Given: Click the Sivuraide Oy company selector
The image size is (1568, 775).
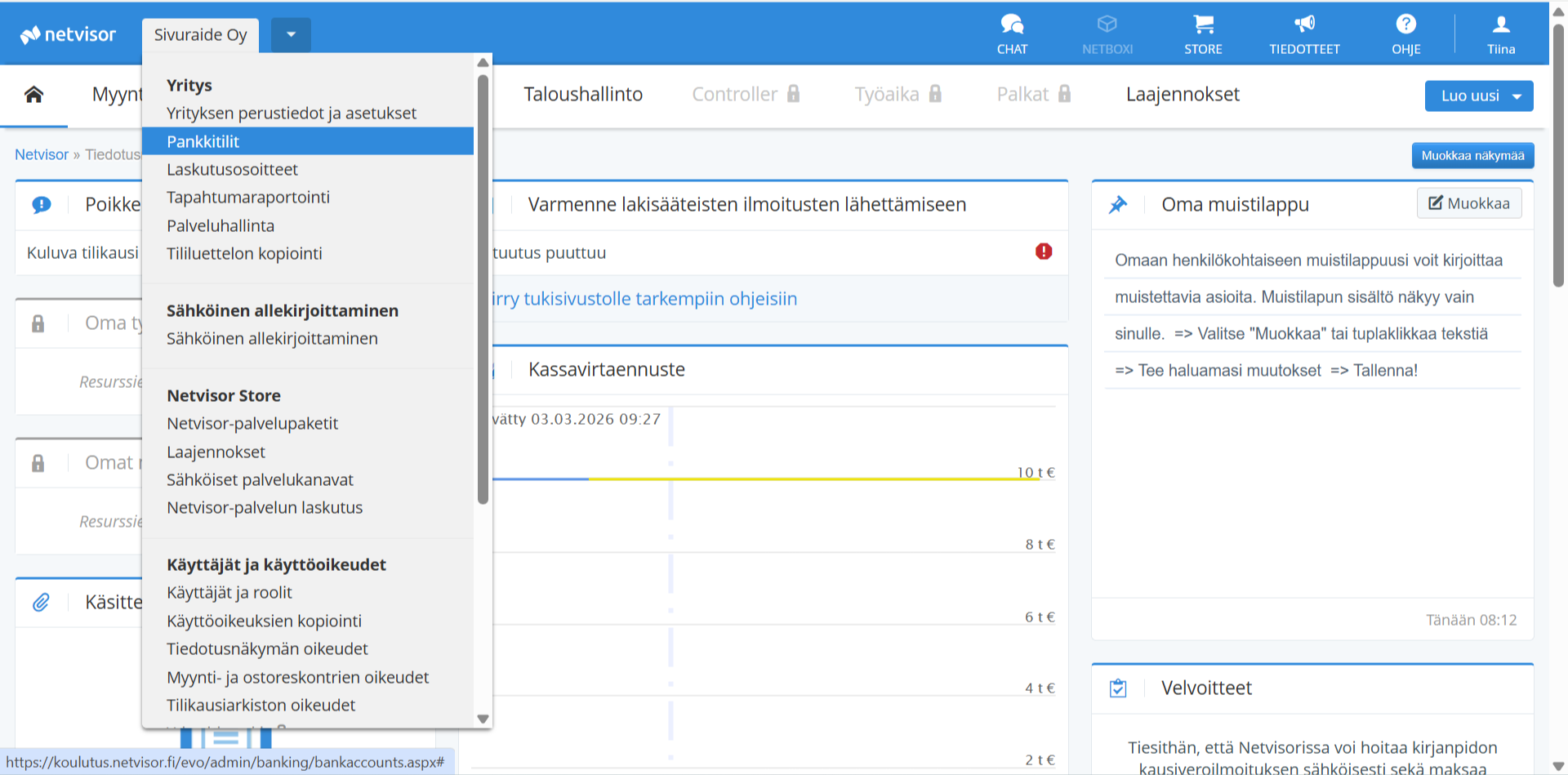Looking at the screenshot, I should [x=200, y=35].
